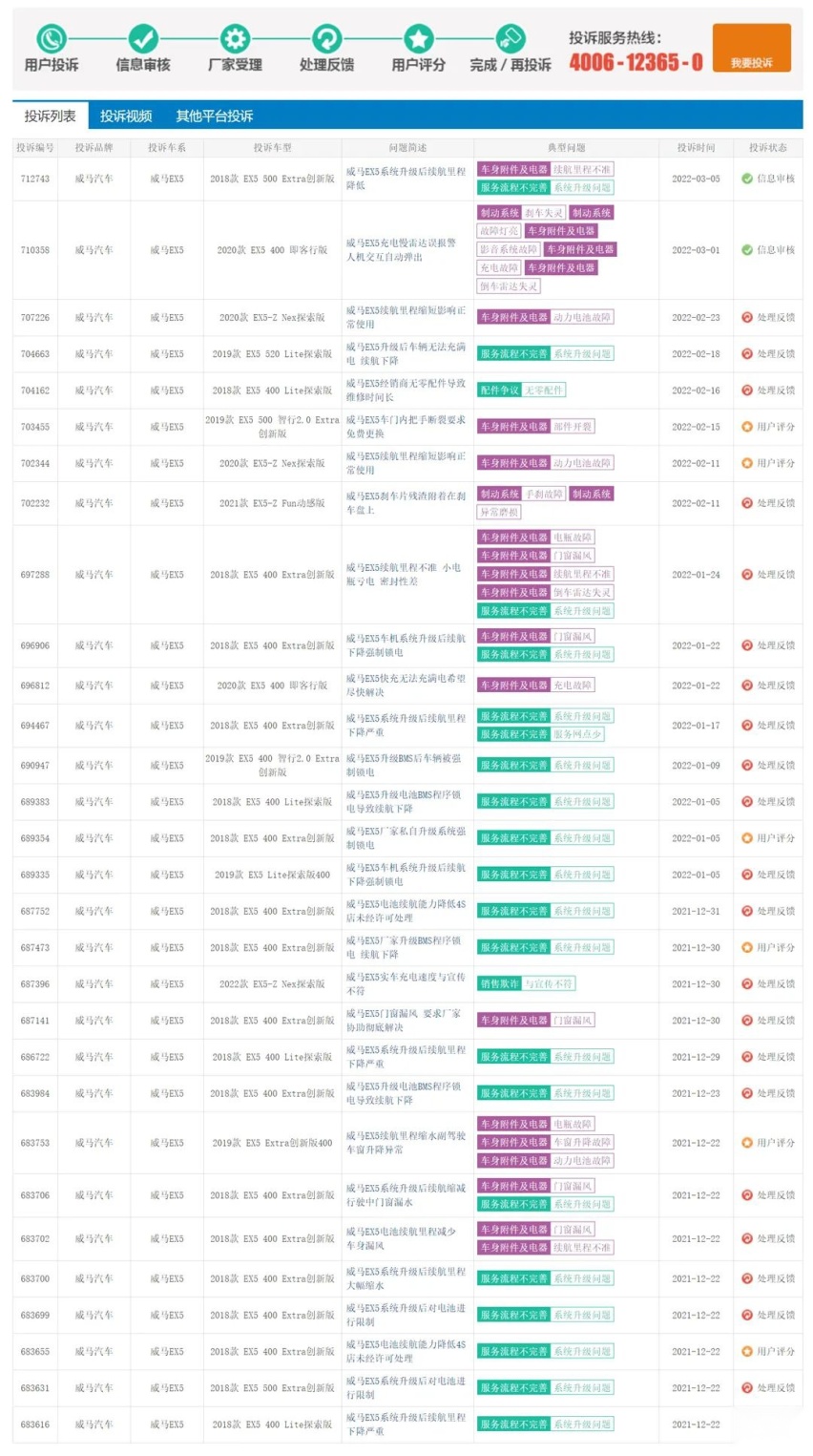Click the hotline number 4006-12365-0
This screenshot has width=813, height=1456.
coord(636,62)
